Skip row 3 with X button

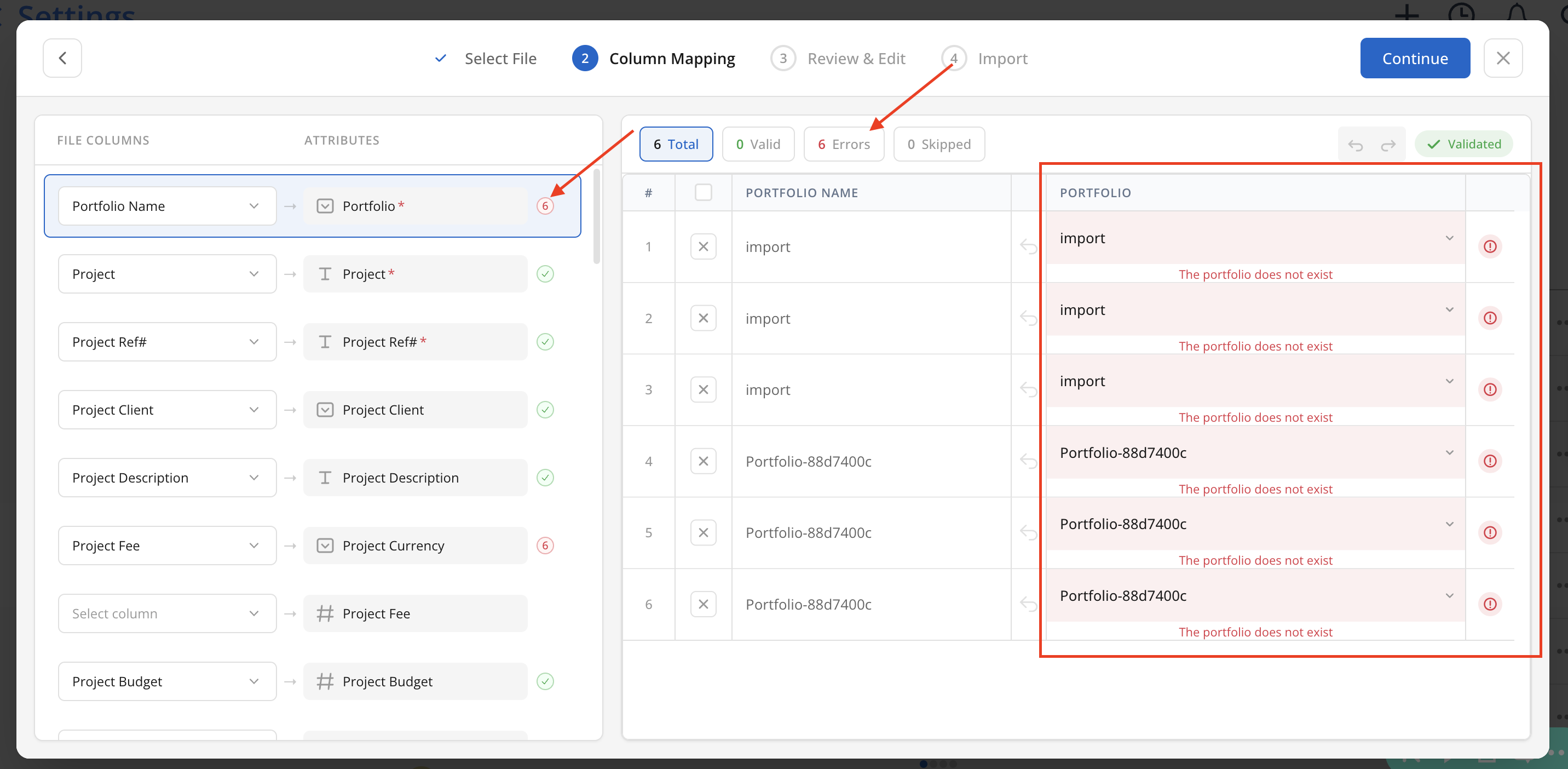703,389
